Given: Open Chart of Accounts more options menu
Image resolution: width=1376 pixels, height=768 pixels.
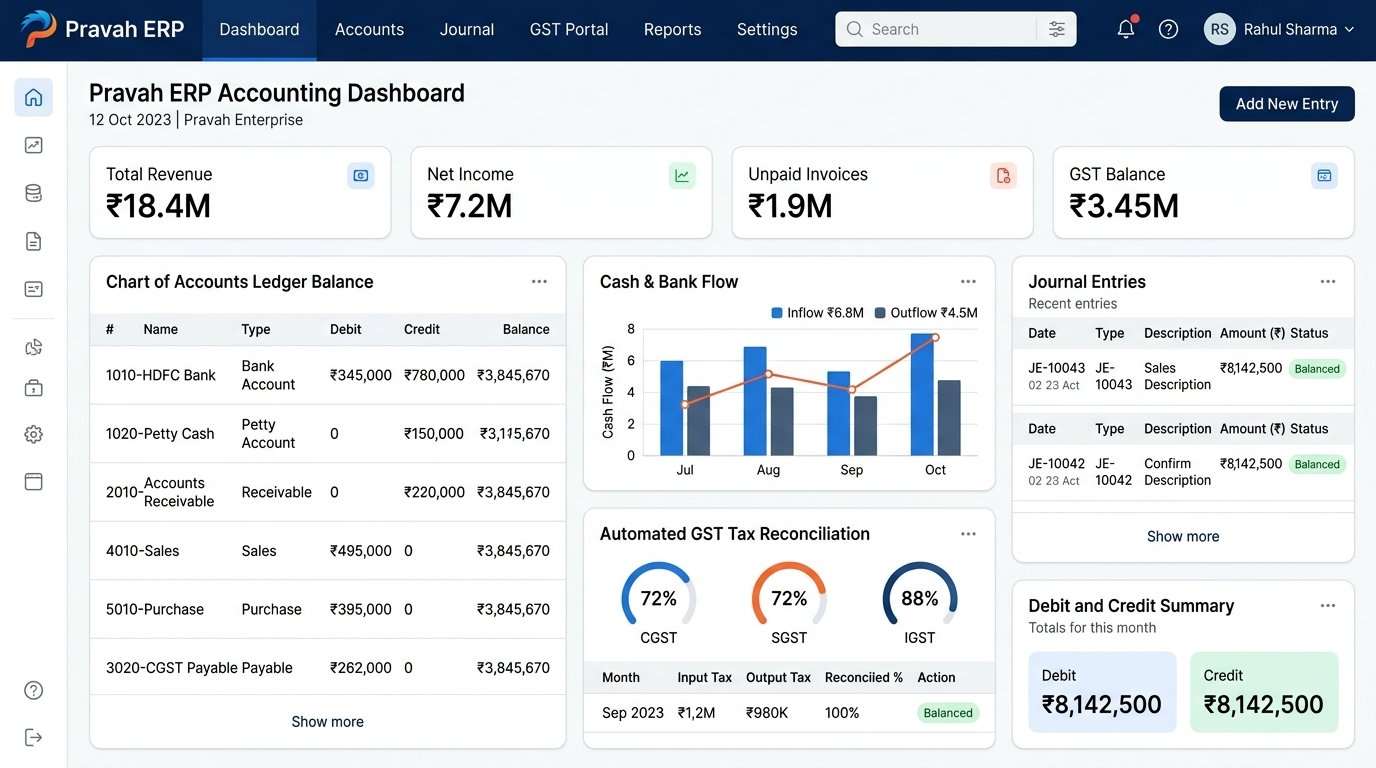Looking at the screenshot, I should (539, 282).
